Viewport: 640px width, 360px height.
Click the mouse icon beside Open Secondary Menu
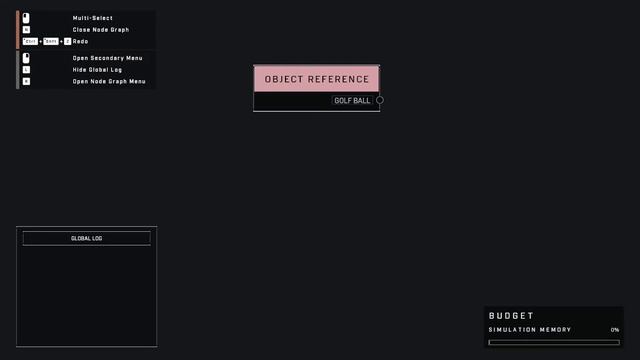tap(26, 58)
